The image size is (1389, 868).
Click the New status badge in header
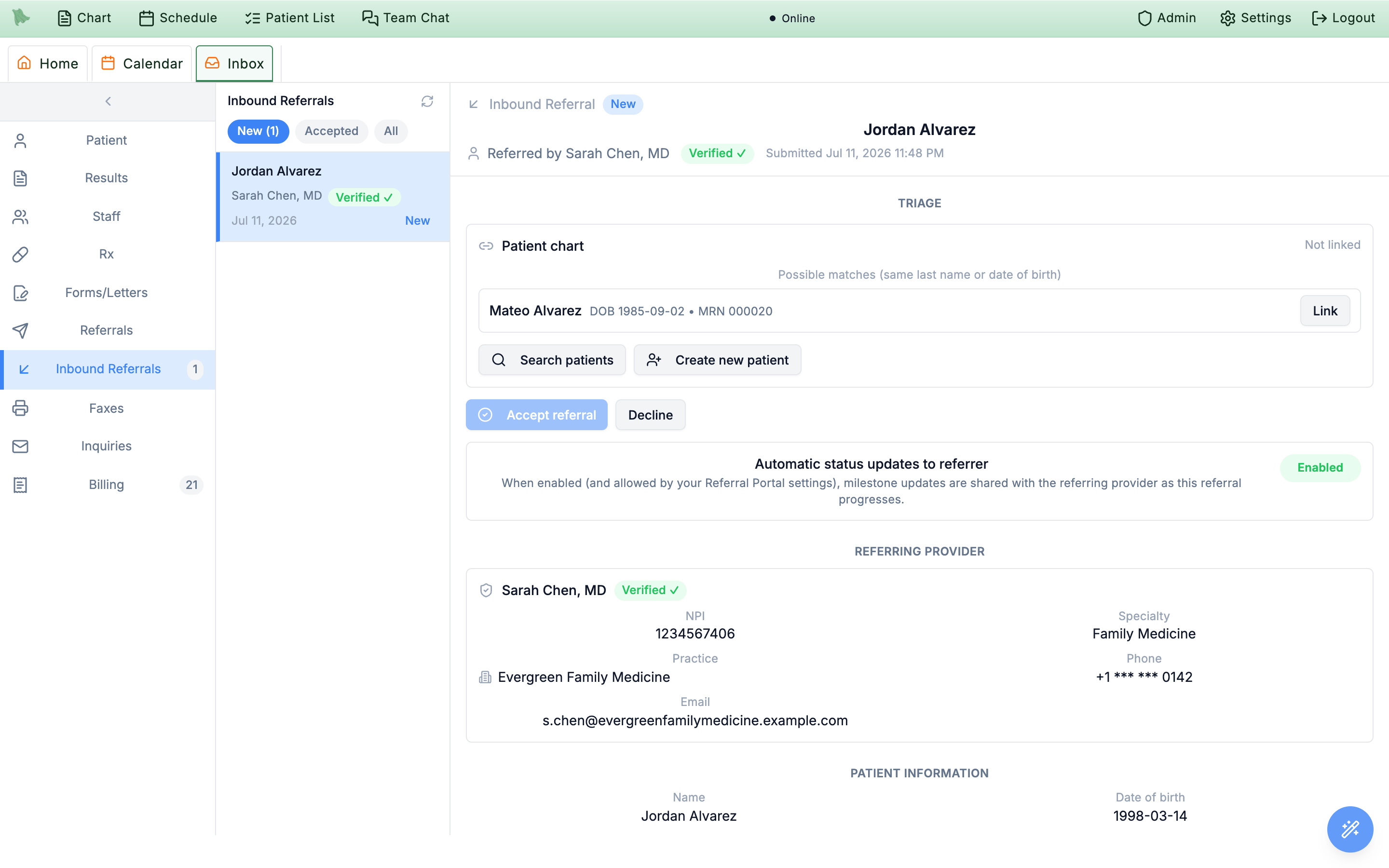[x=623, y=105]
